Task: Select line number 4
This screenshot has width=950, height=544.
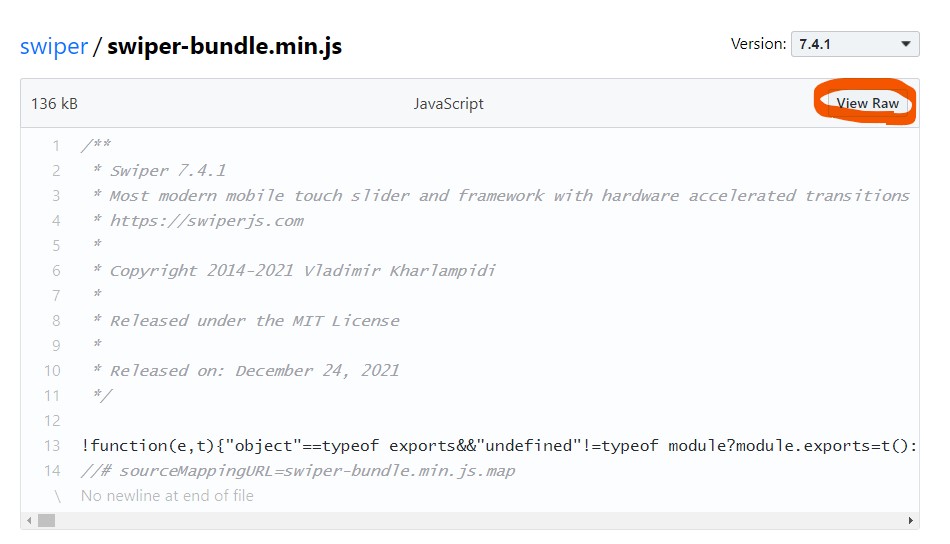Action: coord(56,221)
